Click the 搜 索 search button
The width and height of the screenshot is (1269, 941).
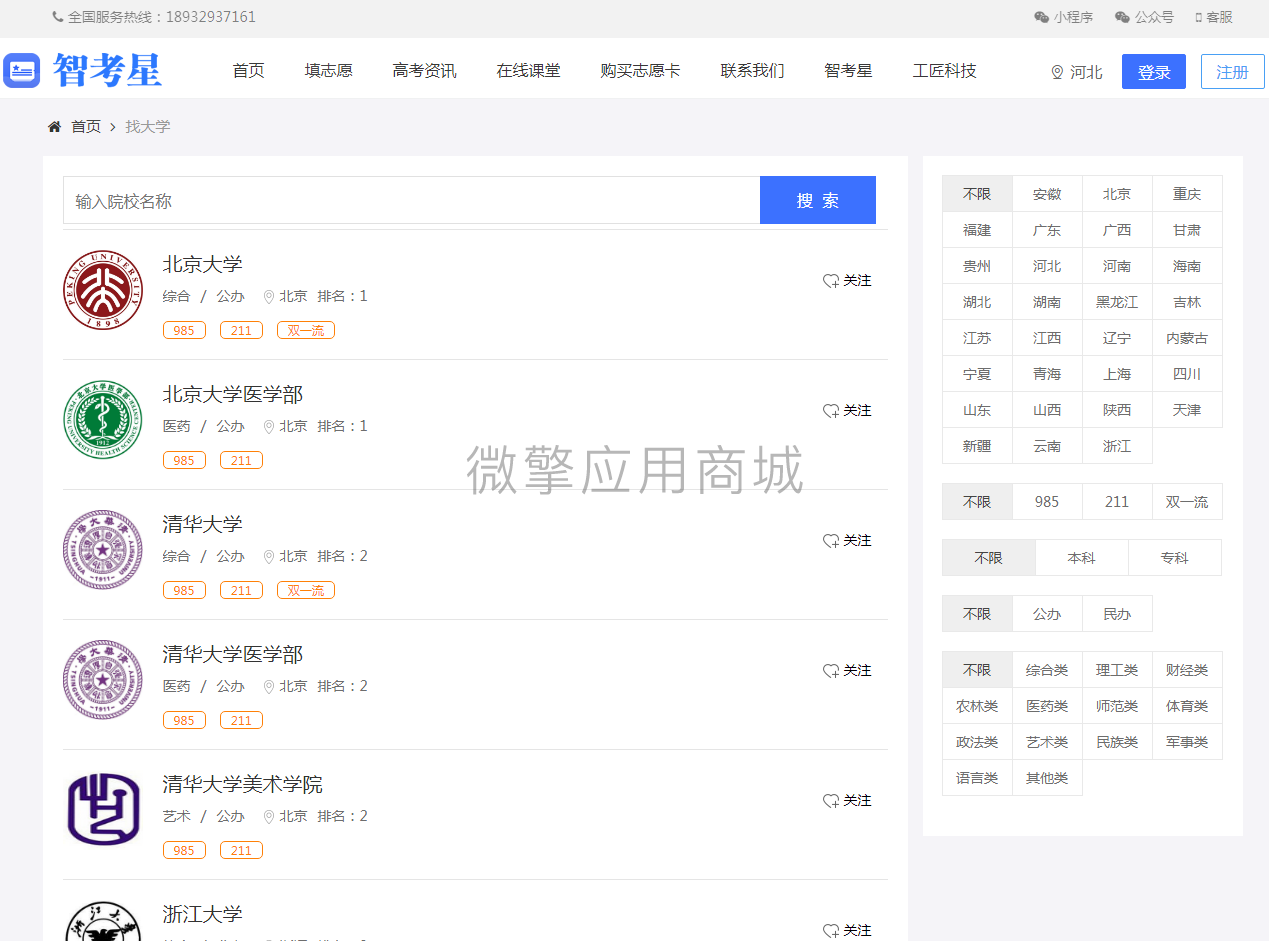(818, 200)
